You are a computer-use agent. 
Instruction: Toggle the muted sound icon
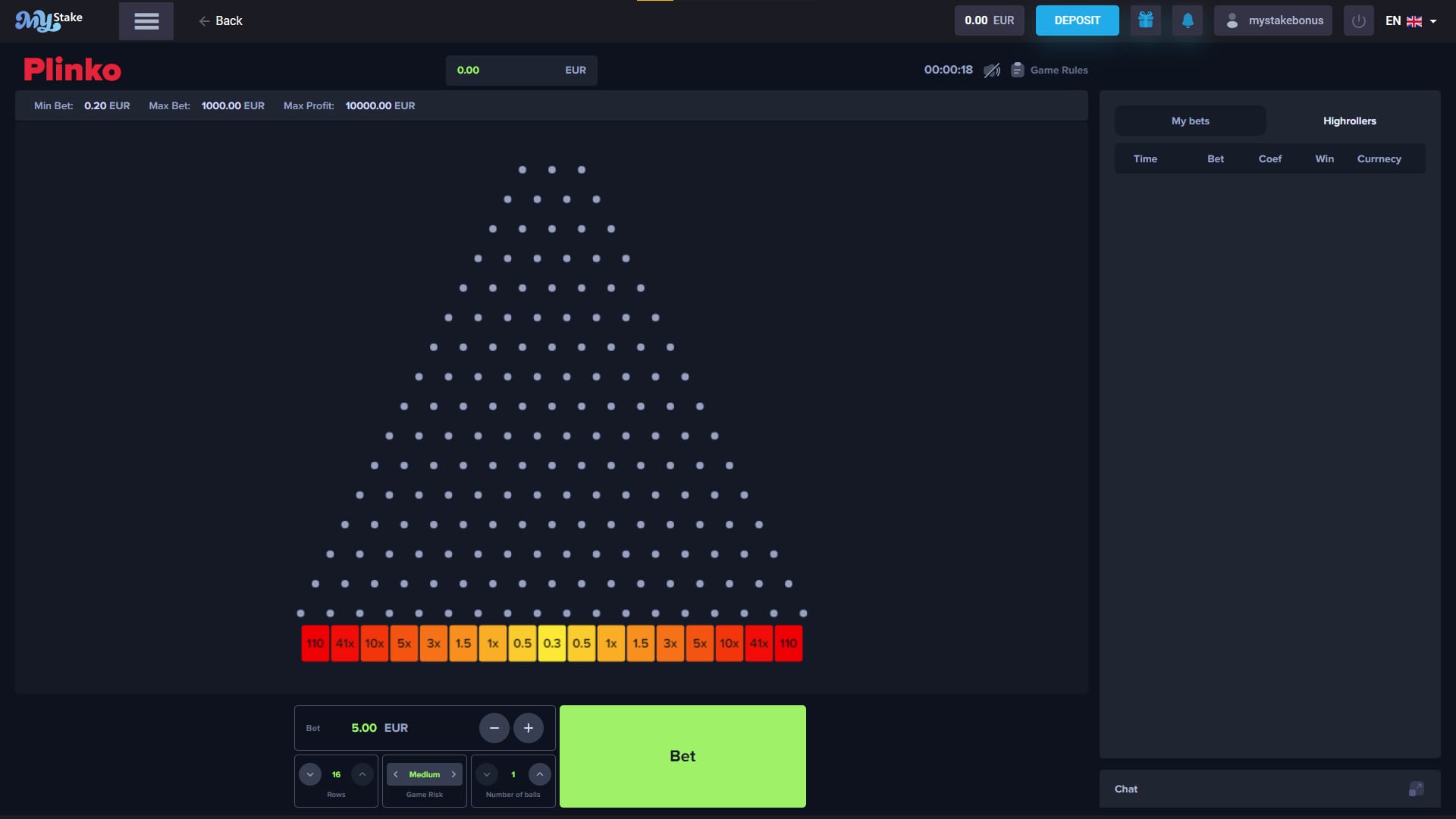tap(992, 71)
